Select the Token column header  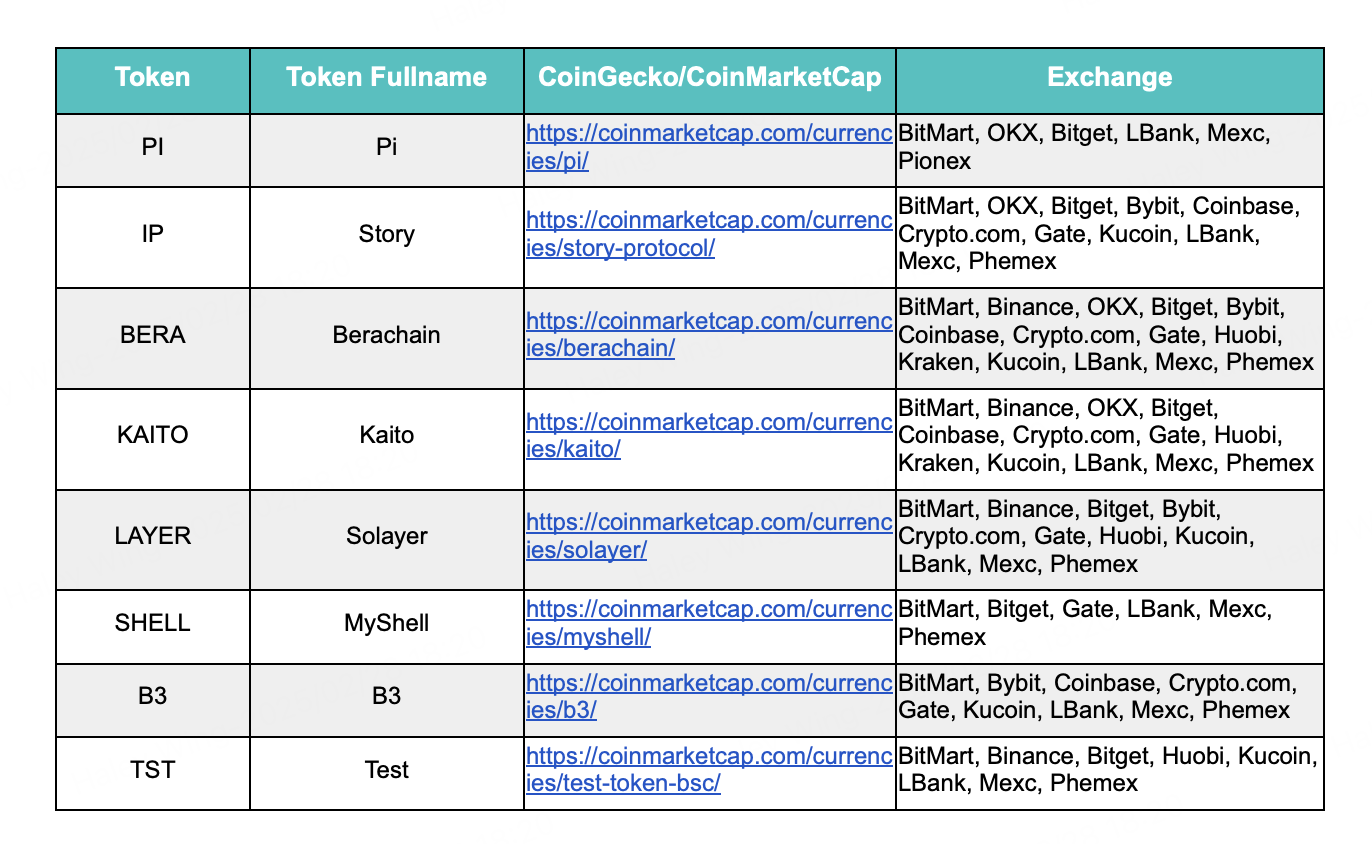(x=153, y=78)
